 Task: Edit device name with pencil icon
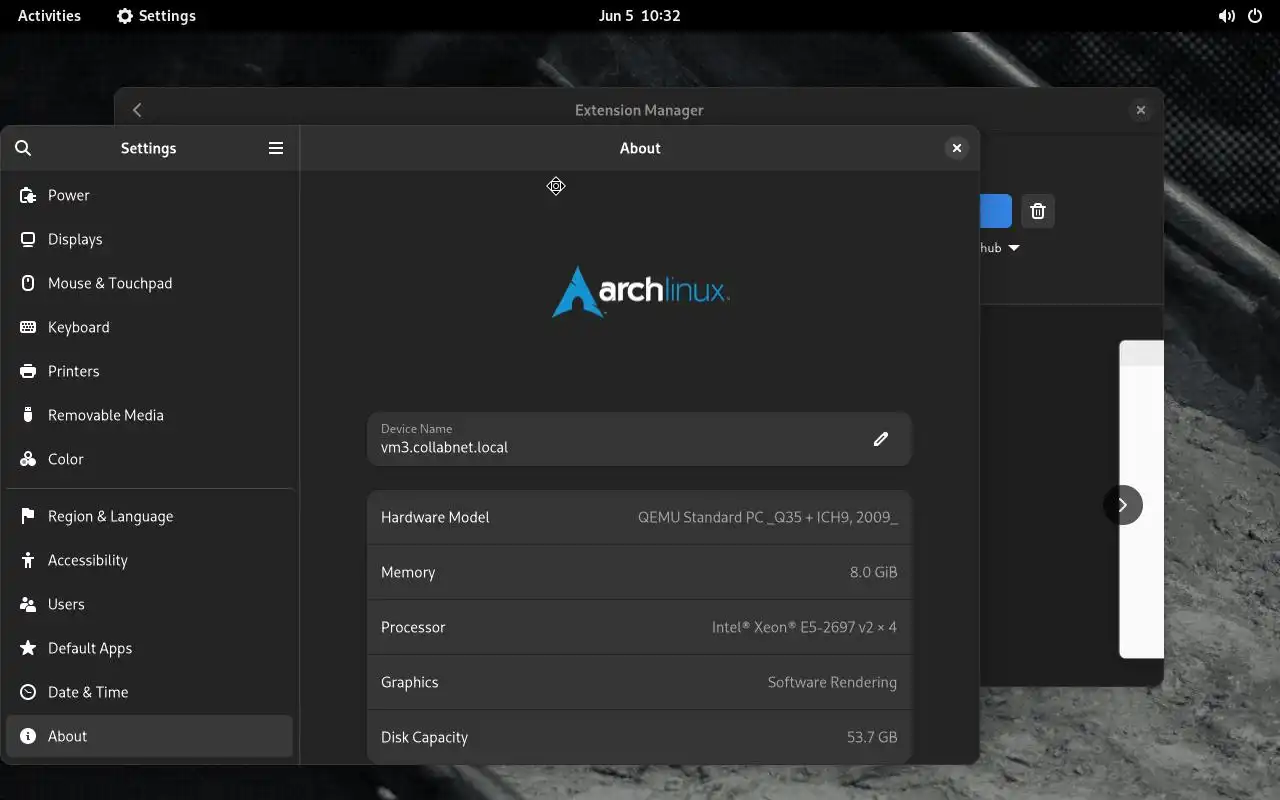point(881,439)
